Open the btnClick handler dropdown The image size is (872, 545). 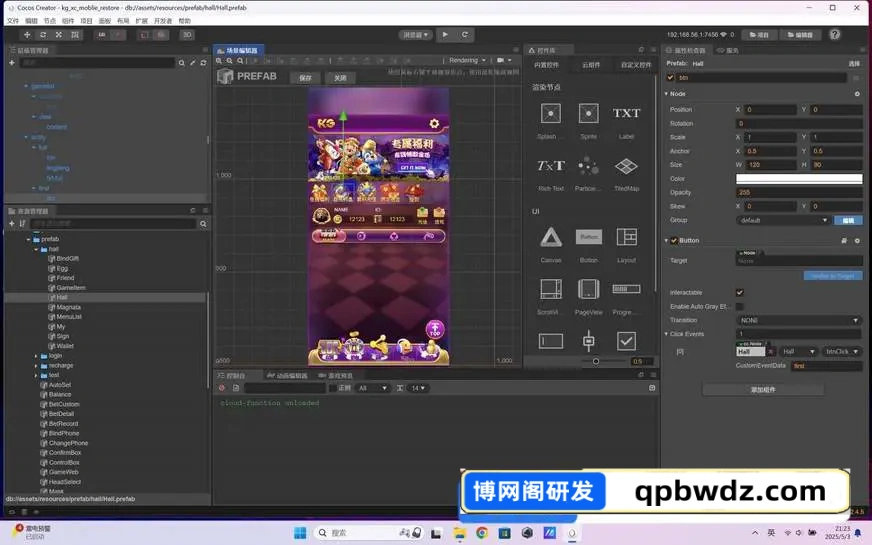[x=841, y=351]
